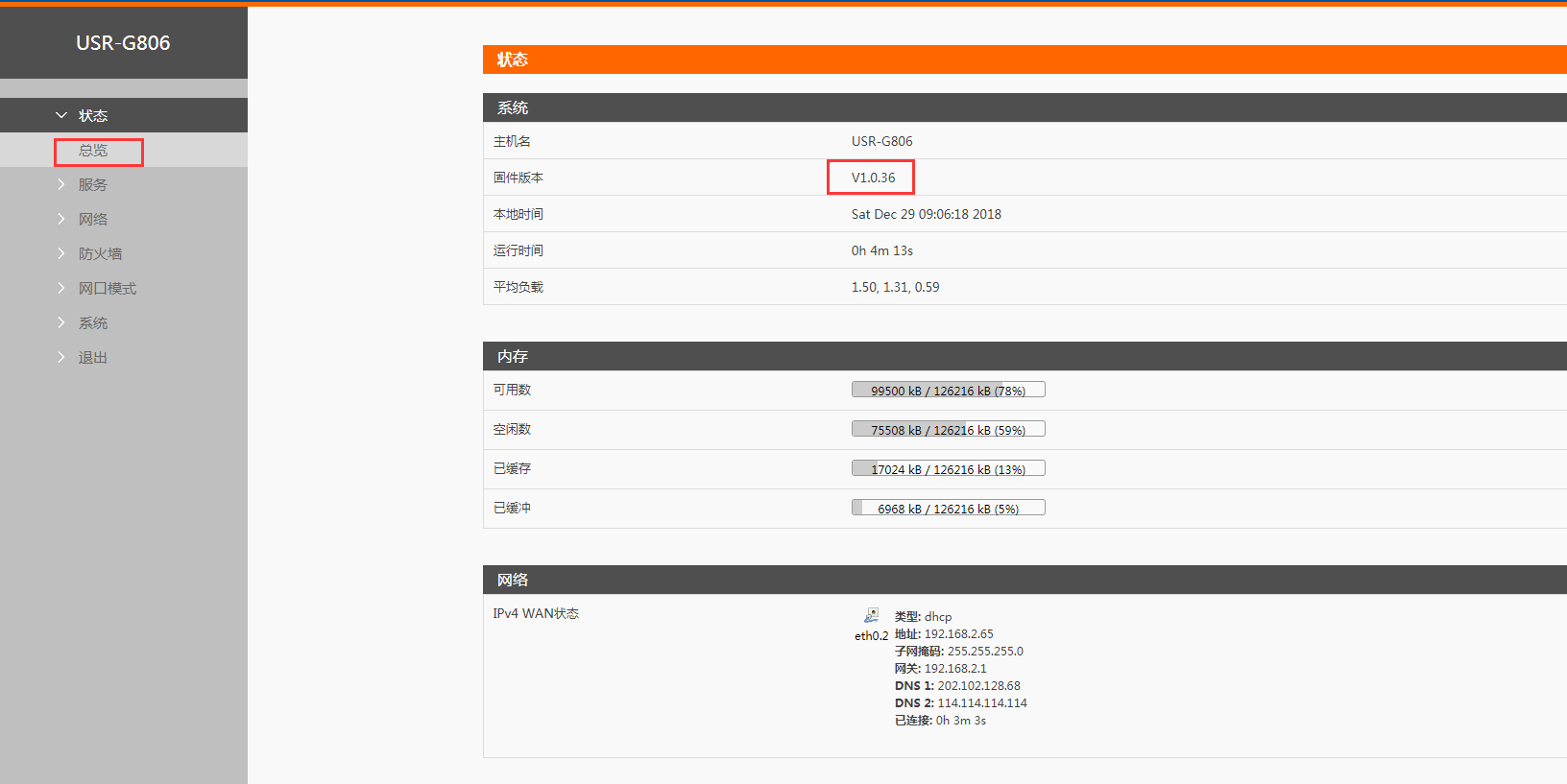Collapse the 状态 menu chevron arrow

(61, 115)
